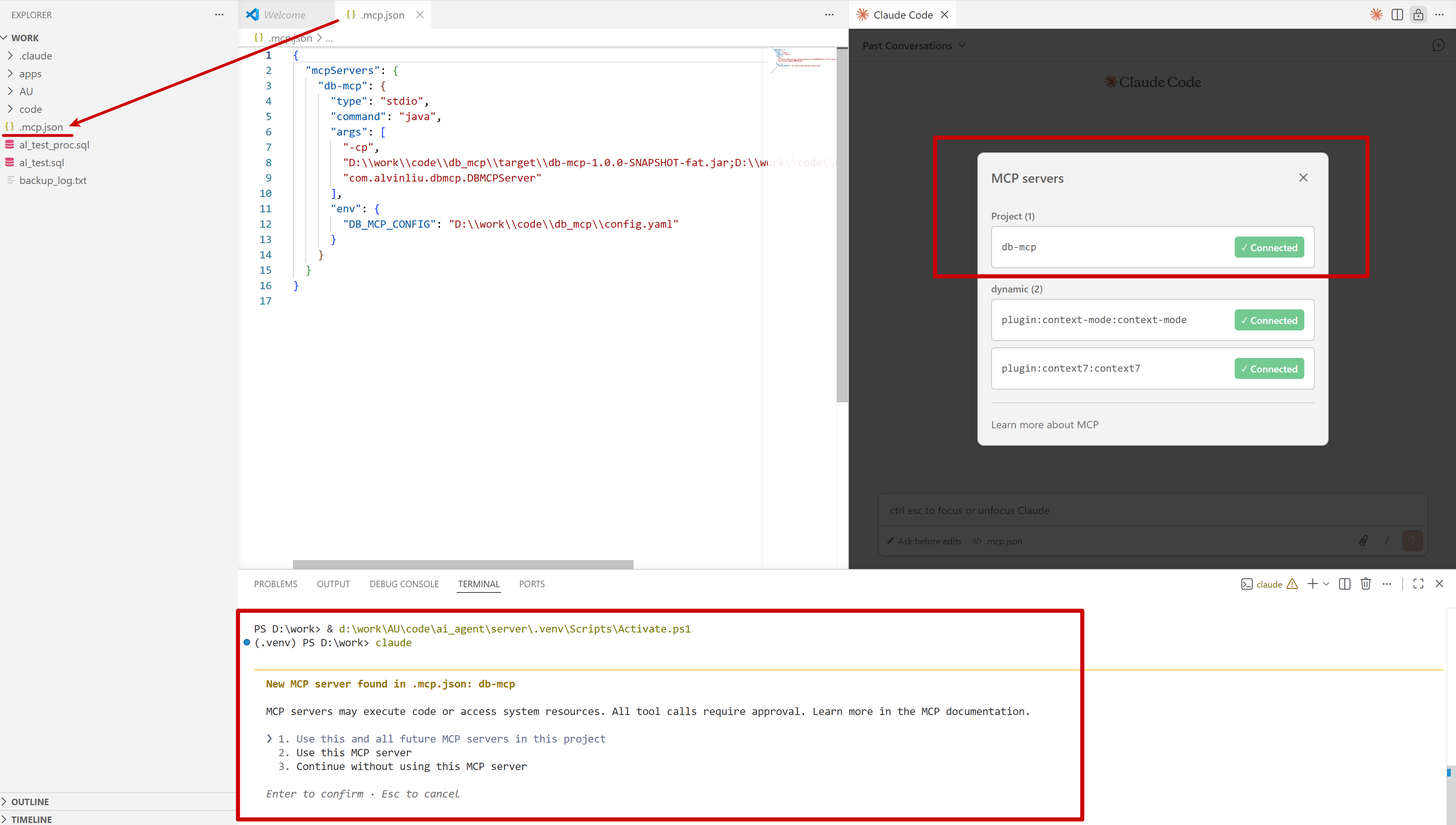Send the message with the arrow button
This screenshot has height=825, width=1456.
pyautogui.click(x=1412, y=541)
